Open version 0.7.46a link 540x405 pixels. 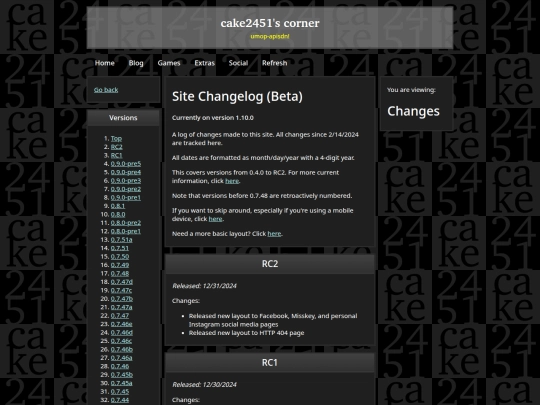click(122, 358)
